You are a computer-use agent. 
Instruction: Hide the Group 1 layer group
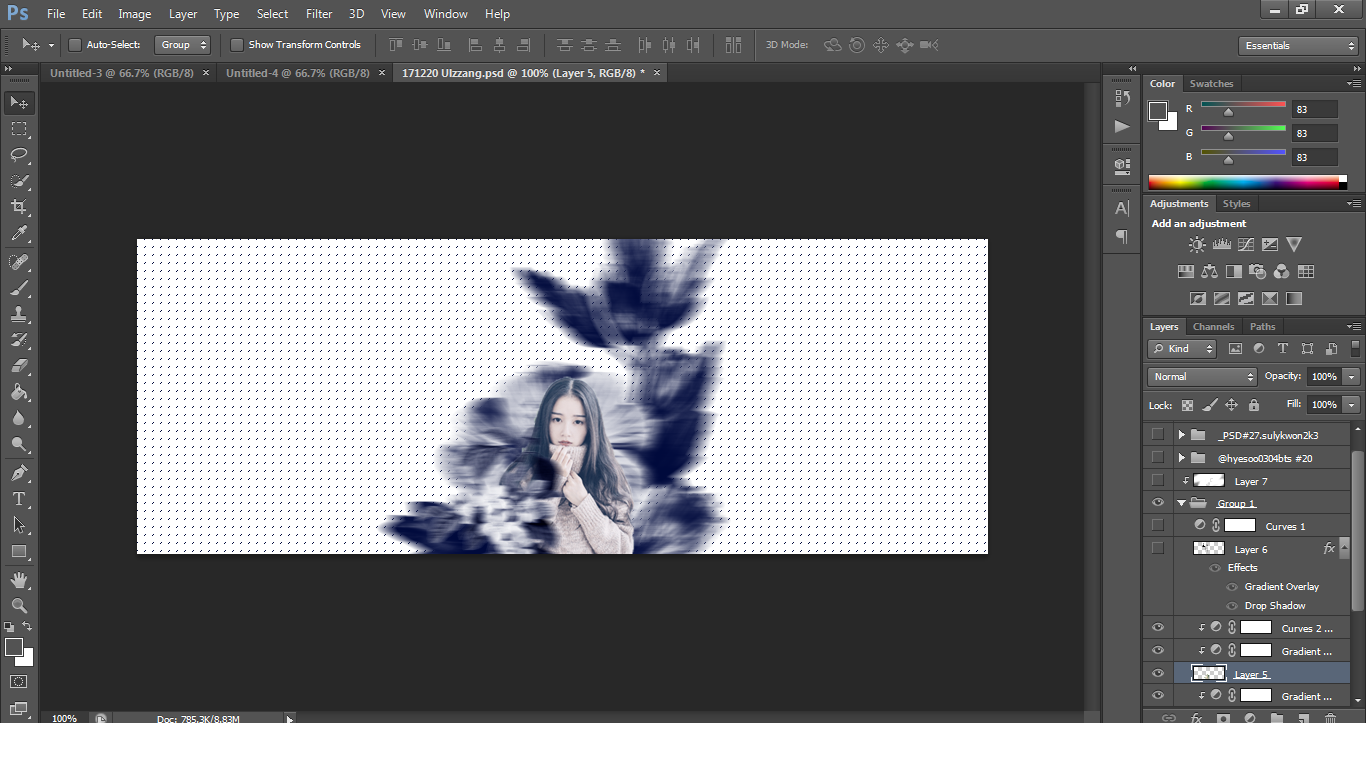point(1158,503)
